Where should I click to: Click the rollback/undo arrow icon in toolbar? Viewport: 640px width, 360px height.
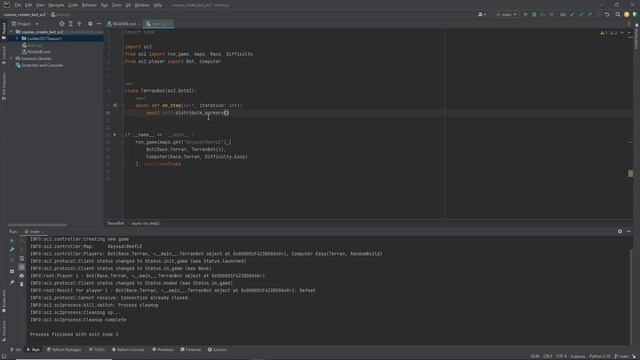[607, 14]
